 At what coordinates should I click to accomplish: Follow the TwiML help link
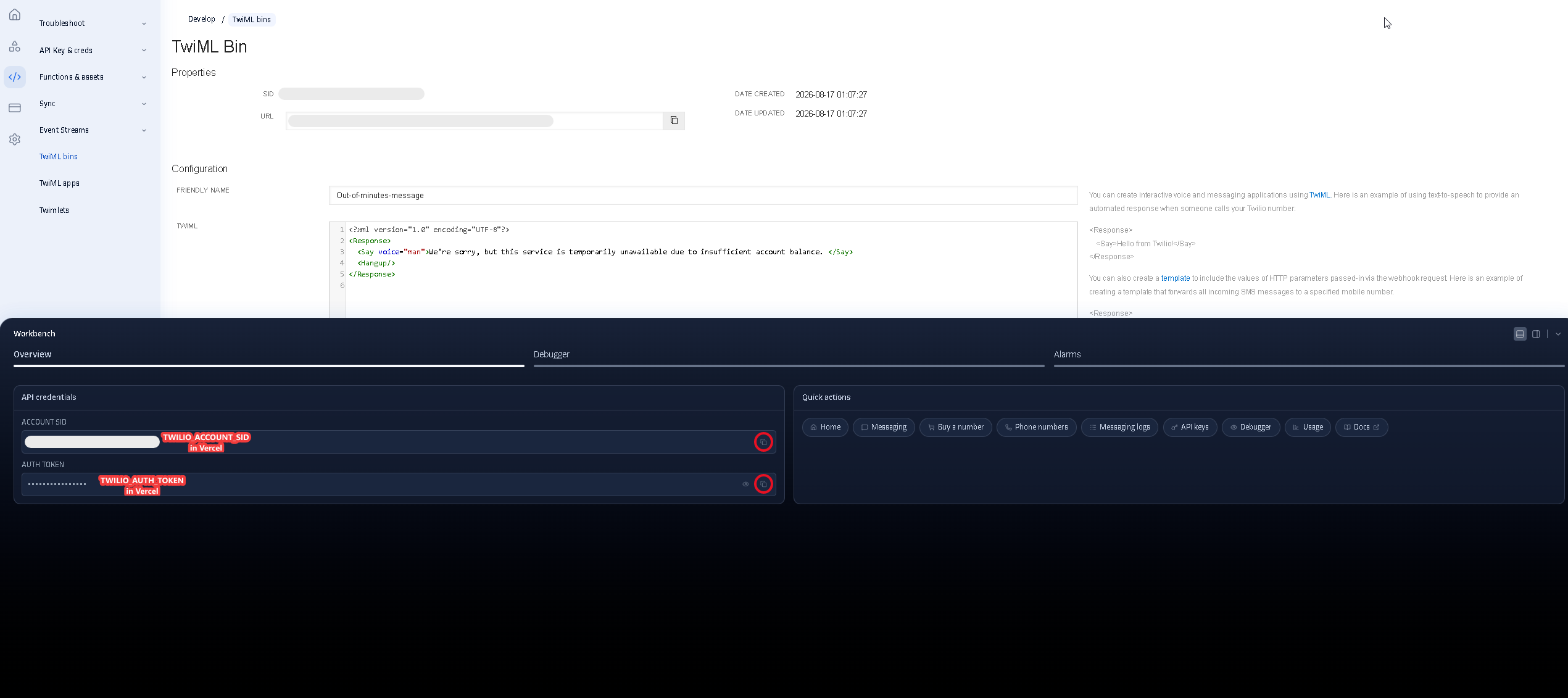pos(1319,195)
